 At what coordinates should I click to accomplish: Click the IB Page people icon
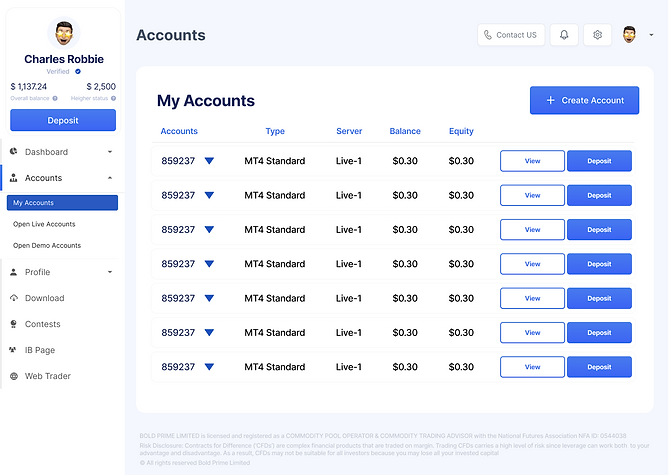(14, 350)
